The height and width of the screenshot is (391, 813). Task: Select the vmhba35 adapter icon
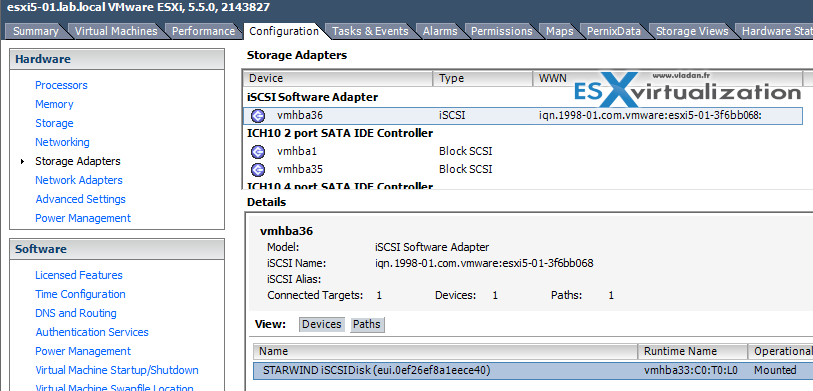[x=258, y=169]
